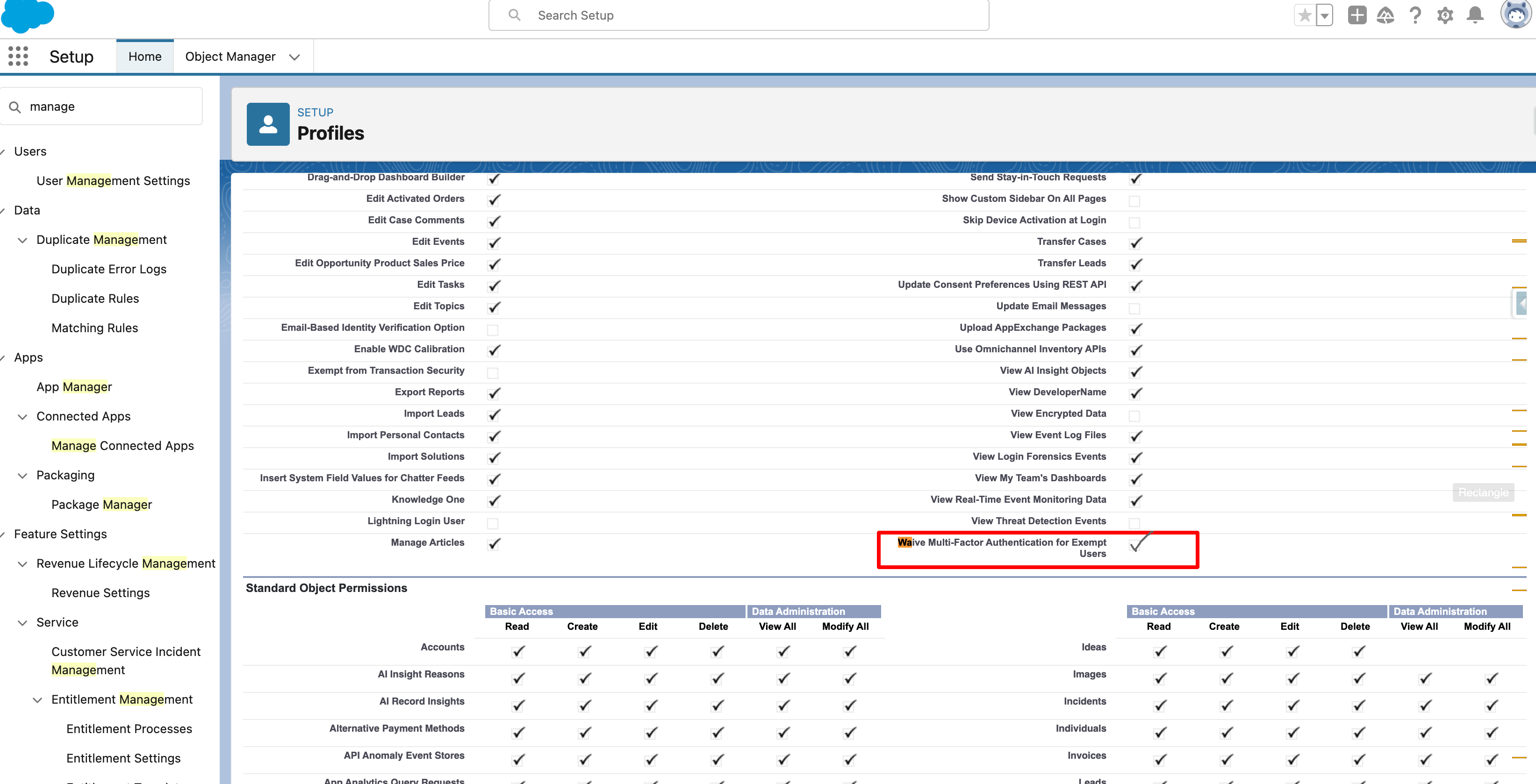1536x784 pixels.
Task: Open Manage Connected Apps link
Action: pyautogui.click(x=122, y=445)
